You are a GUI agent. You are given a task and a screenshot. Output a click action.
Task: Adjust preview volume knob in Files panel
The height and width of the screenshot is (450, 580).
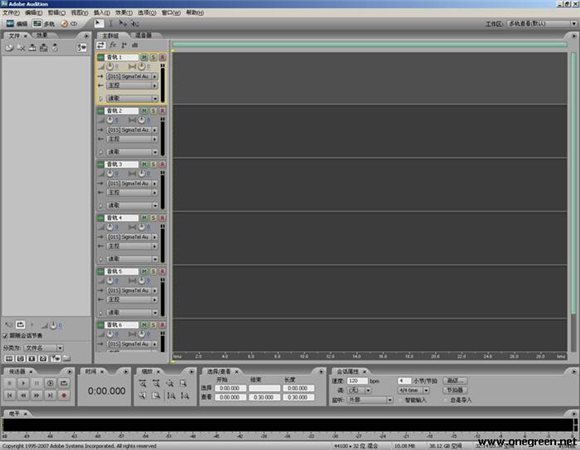click(53, 325)
